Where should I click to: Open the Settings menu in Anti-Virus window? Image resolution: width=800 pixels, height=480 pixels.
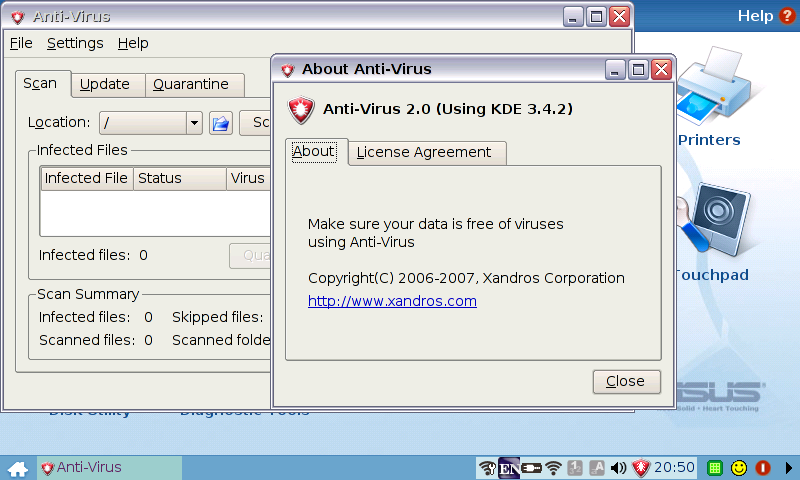point(75,43)
